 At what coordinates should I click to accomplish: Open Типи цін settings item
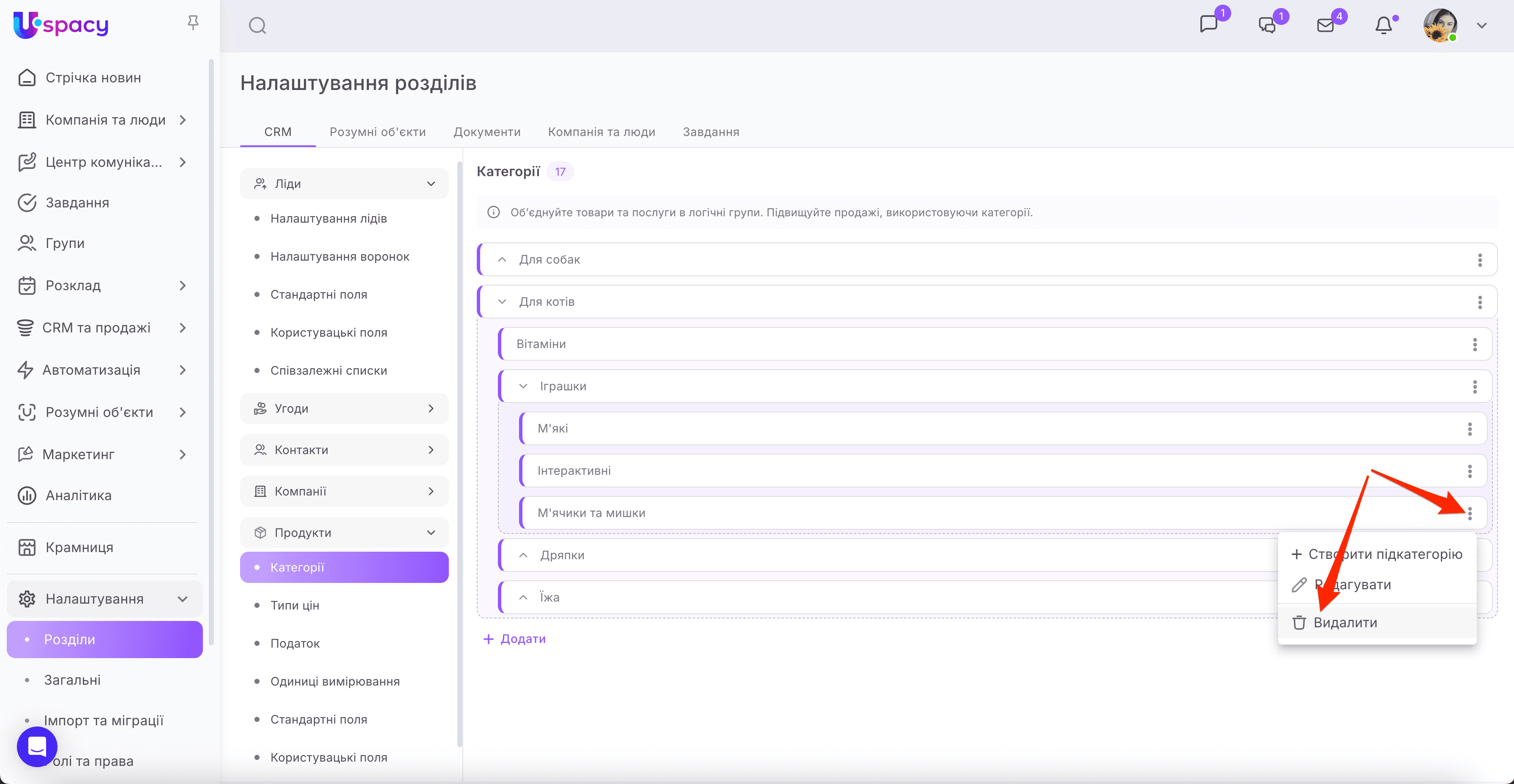pyautogui.click(x=295, y=605)
